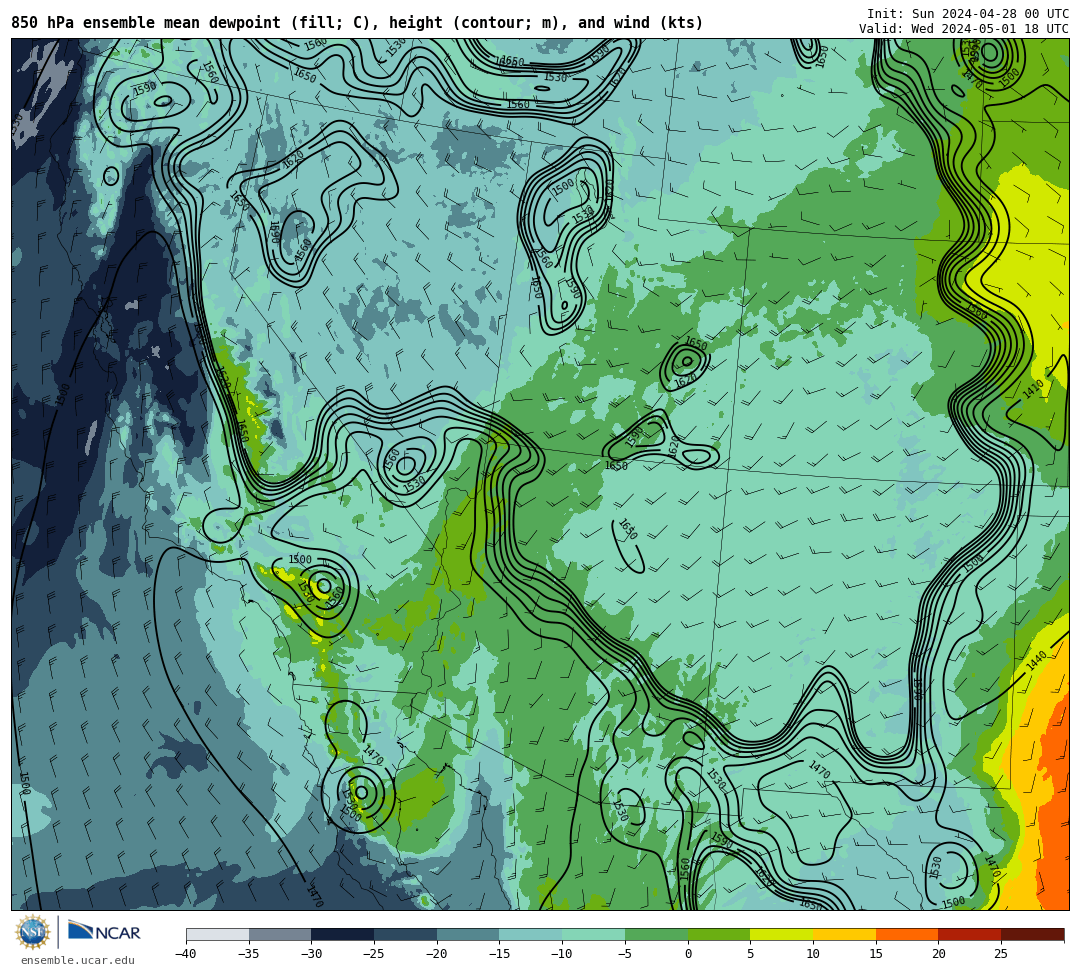Click the 1410 height contour label

pos(1033,389)
